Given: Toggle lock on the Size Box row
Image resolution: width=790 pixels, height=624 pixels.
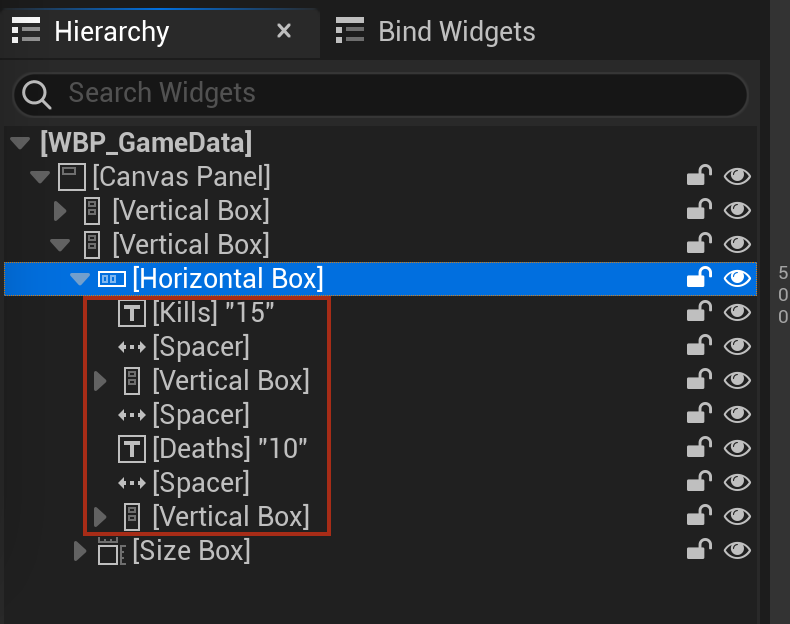Looking at the screenshot, I should pyautogui.click(x=699, y=549).
